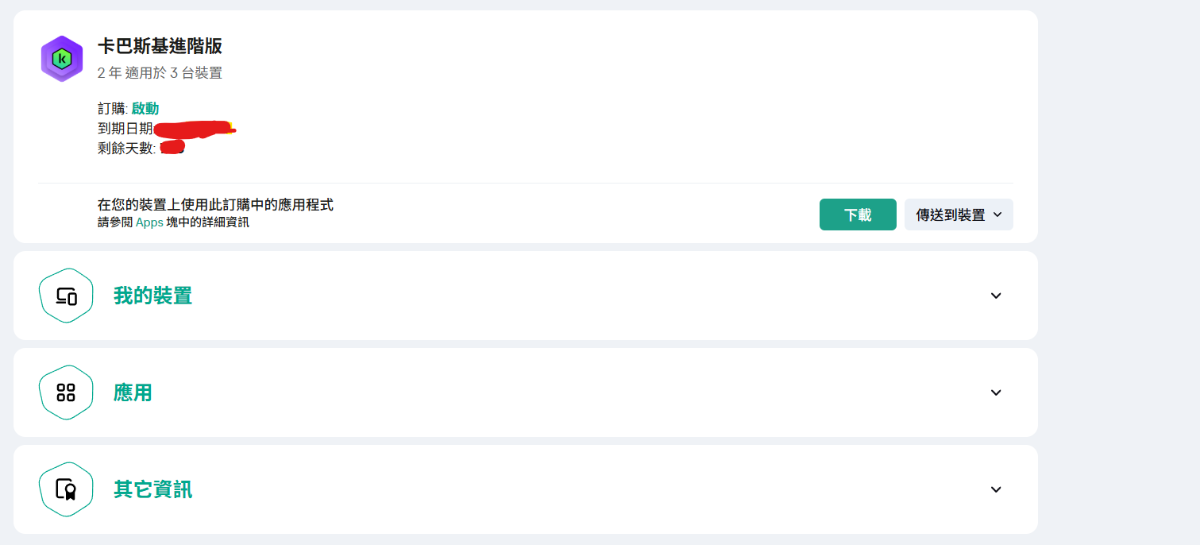Click the Other Info certificate icon
Screen dimensions: 1200x545
pyautogui.click(x=66, y=490)
